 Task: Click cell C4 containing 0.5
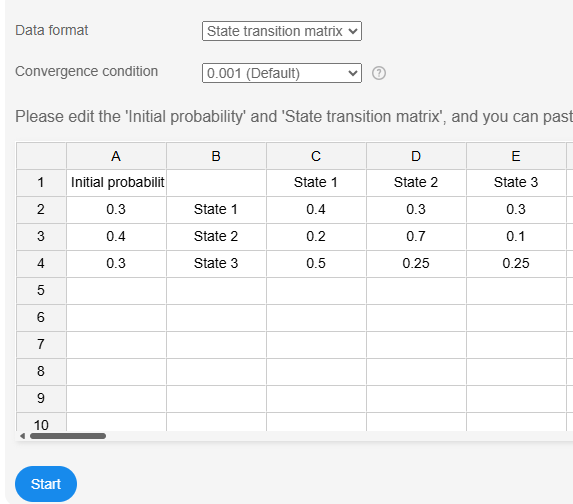[316, 264]
